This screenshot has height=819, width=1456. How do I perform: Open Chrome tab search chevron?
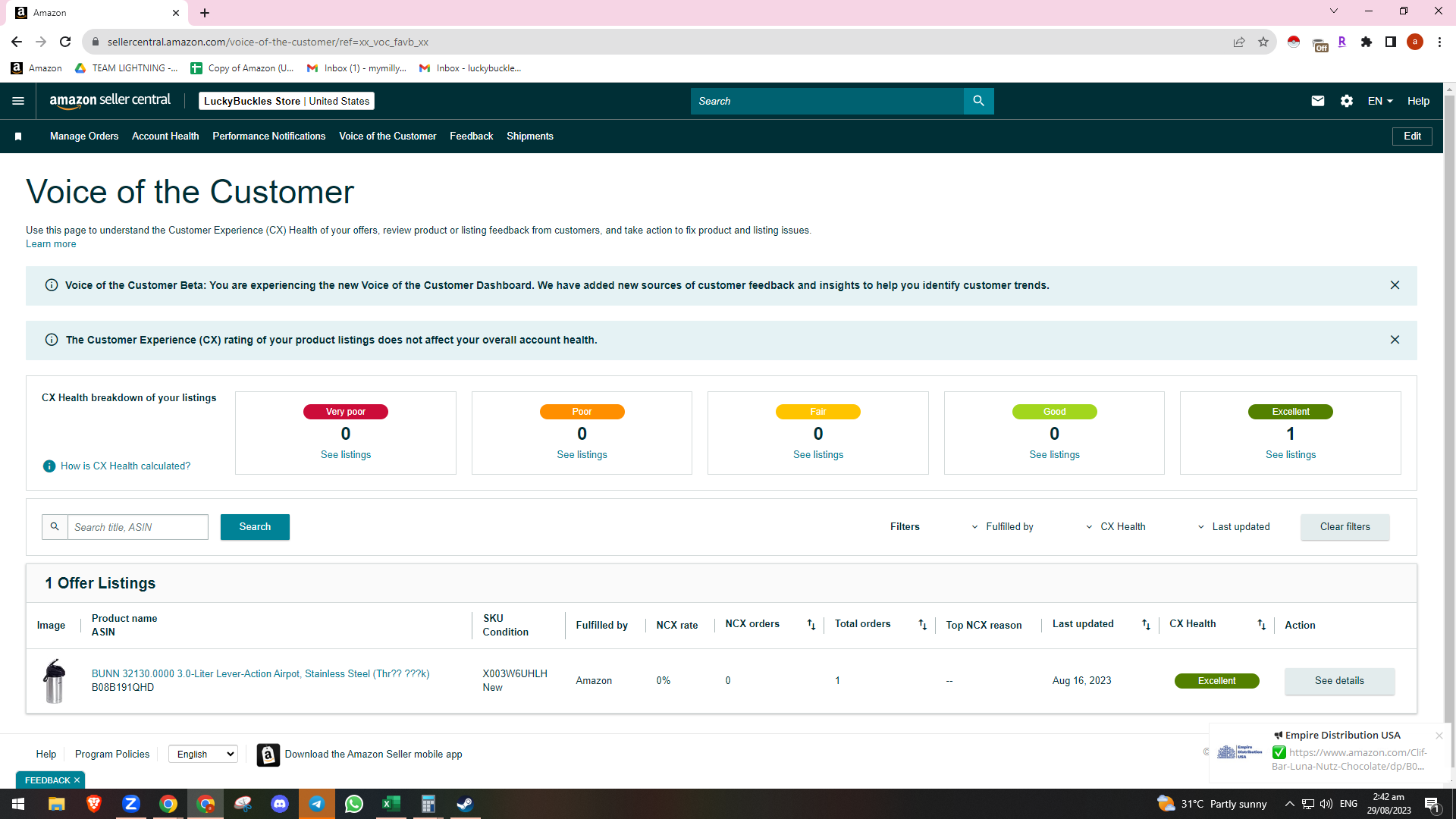point(1334,11)
